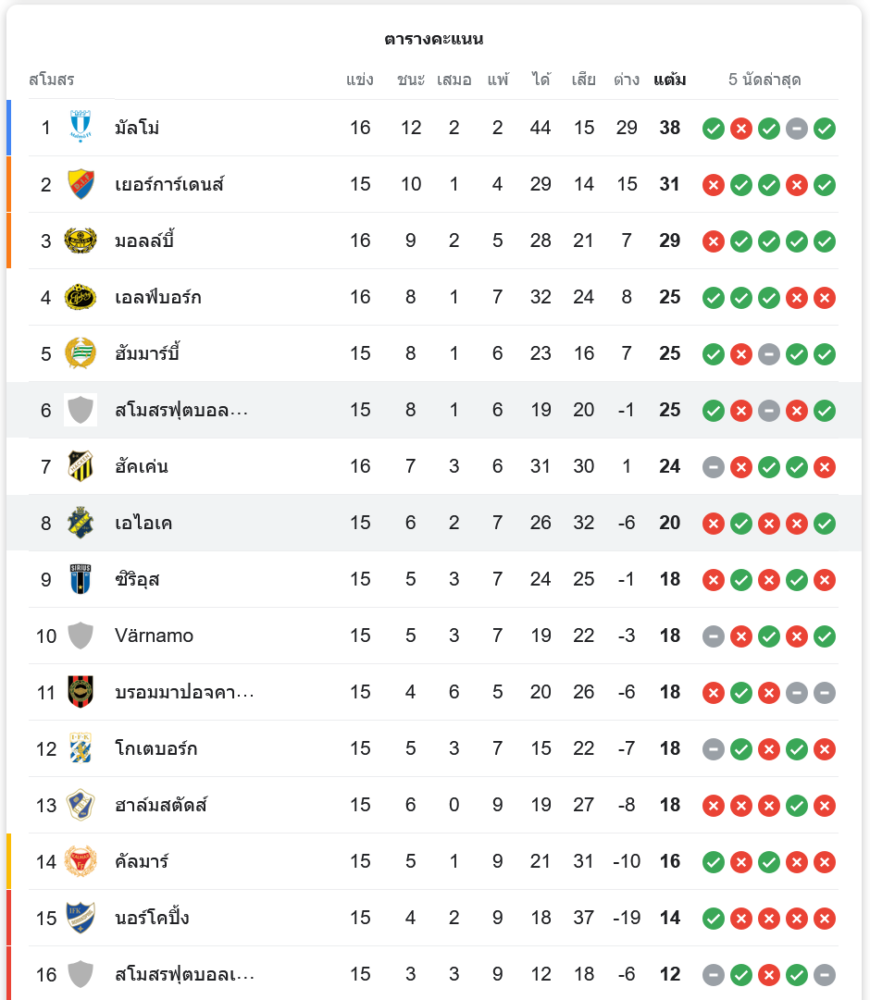Viewport: 870px width, 1000px height.
Task: Click the Mjällby crest in row 3
Action: (x=80, y=240)
